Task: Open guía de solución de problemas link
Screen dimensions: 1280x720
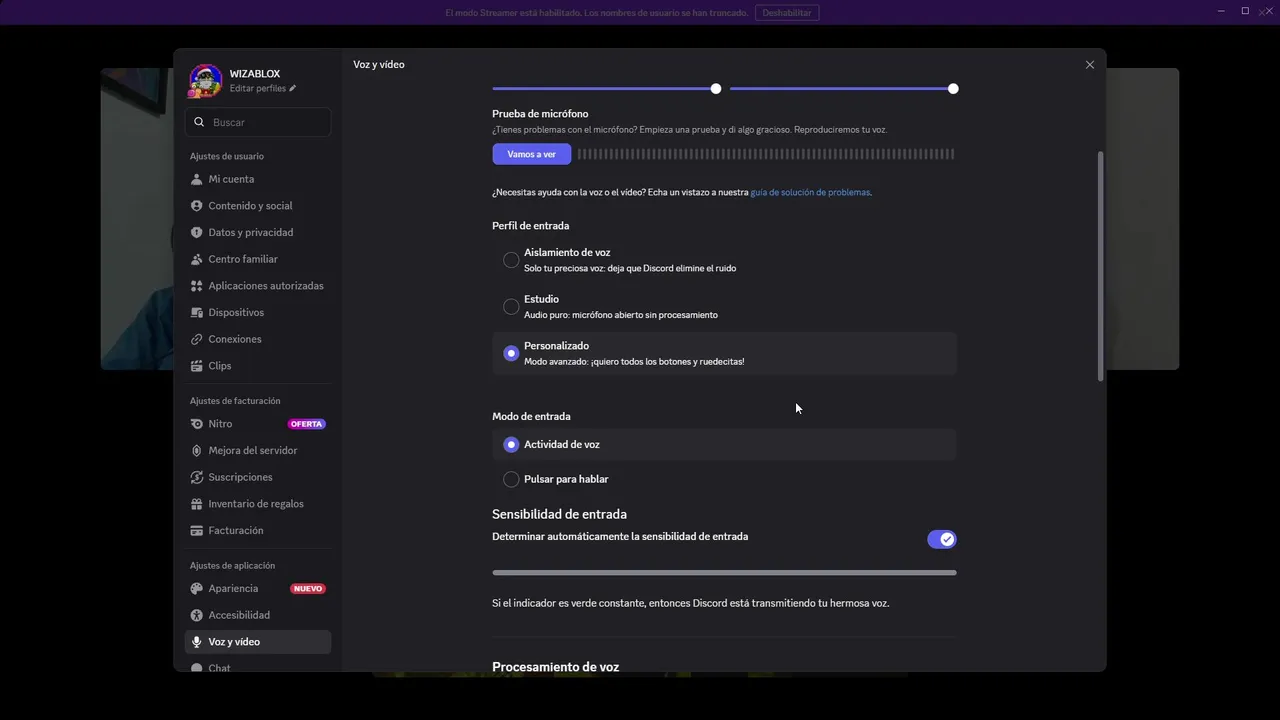Action: click(x=810, y=192)
